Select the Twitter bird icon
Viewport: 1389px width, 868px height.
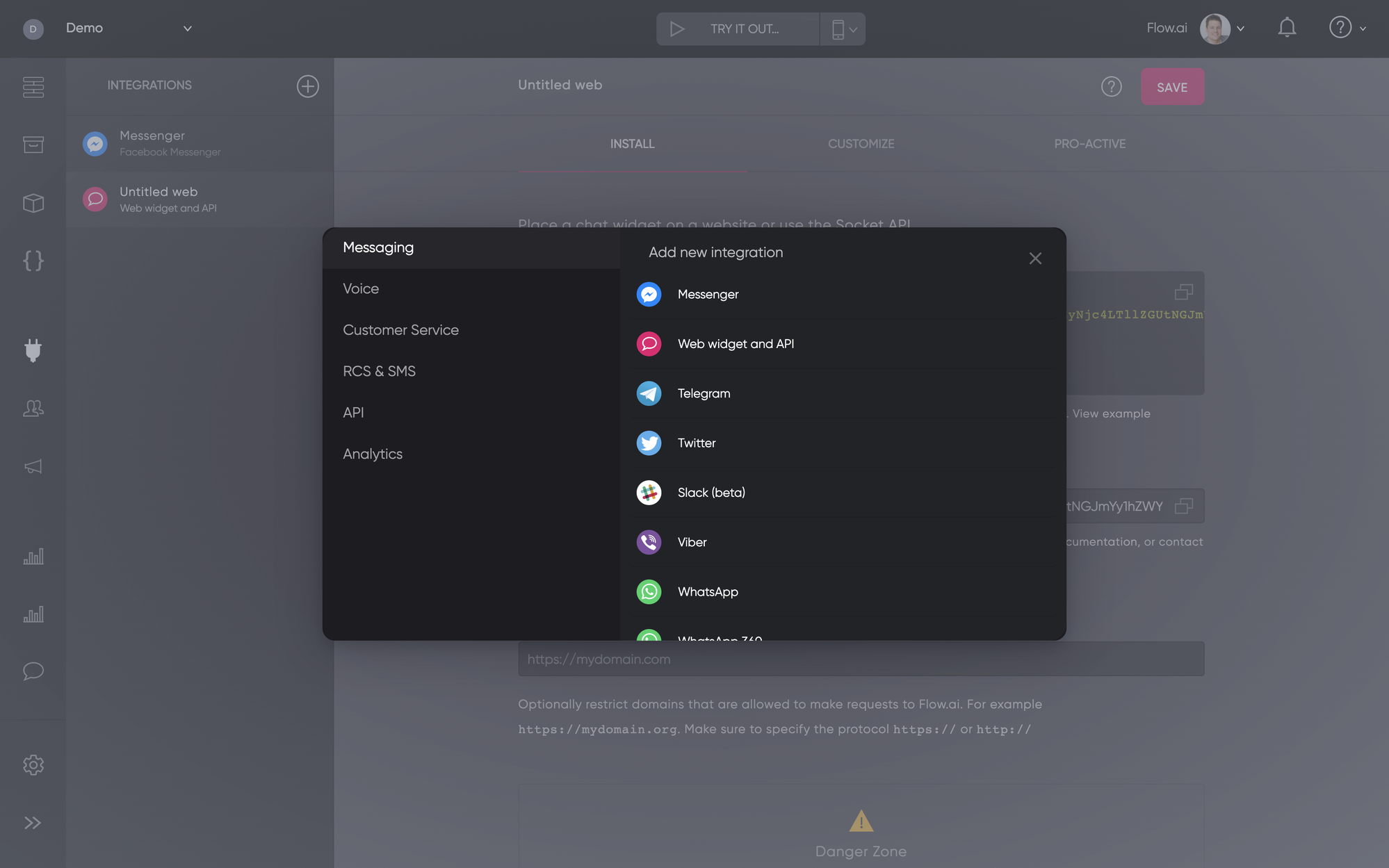(649, 443)
